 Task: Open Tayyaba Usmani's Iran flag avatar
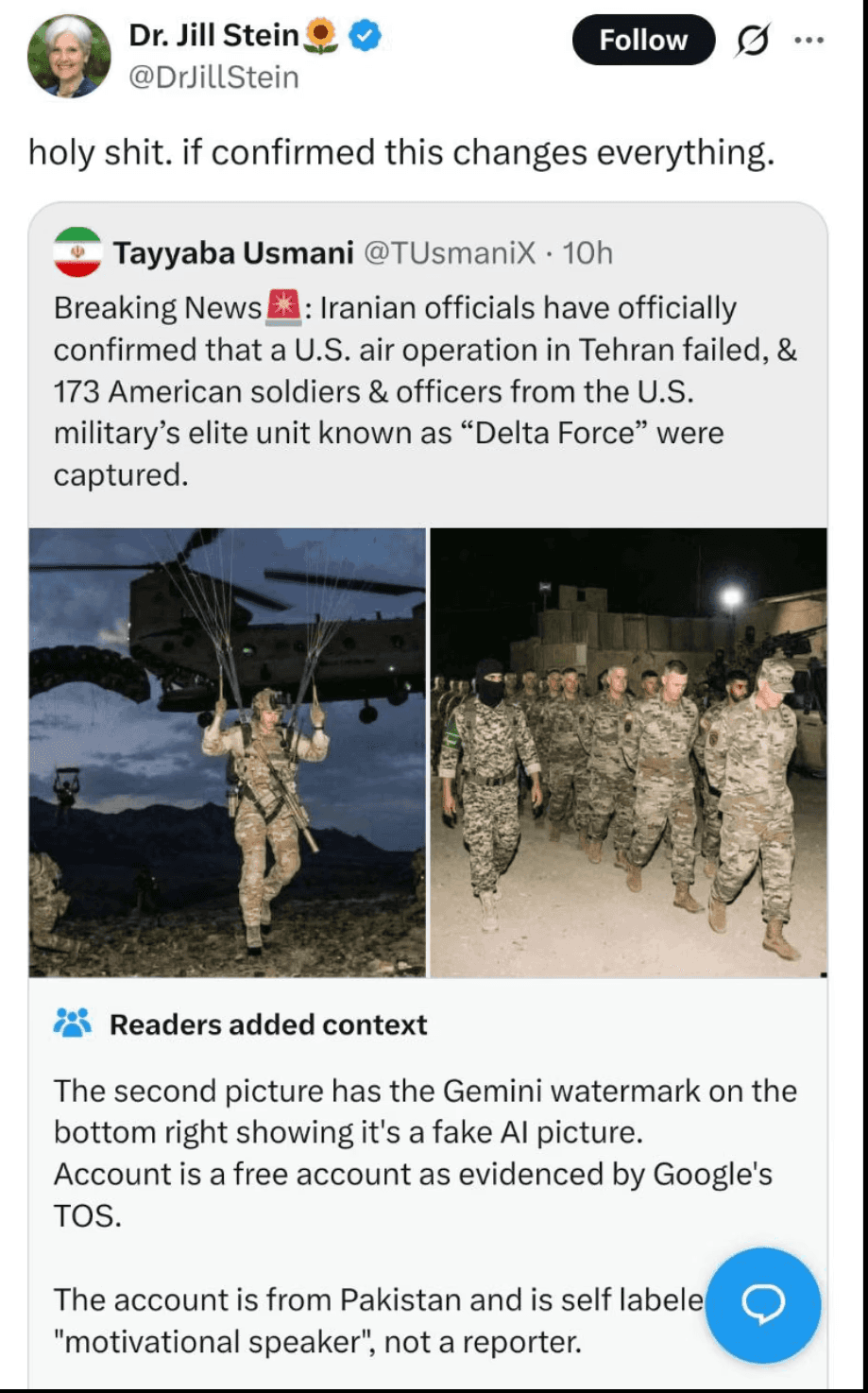coord(77,252)
